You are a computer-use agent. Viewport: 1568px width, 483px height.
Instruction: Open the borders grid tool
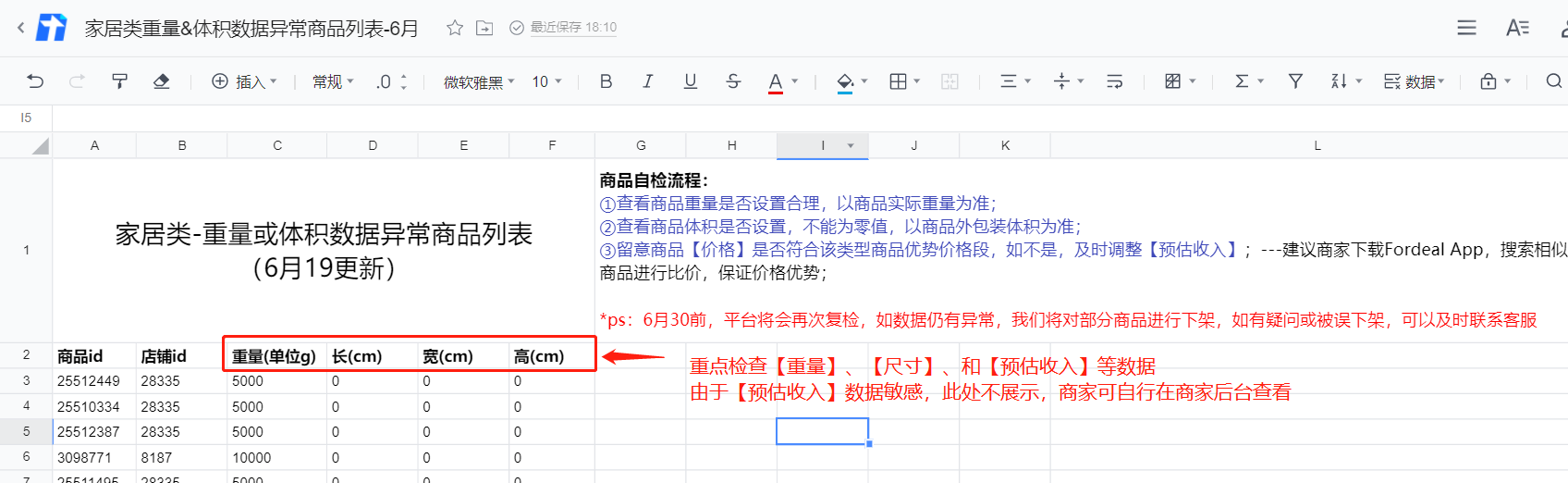tap(898, 81)
